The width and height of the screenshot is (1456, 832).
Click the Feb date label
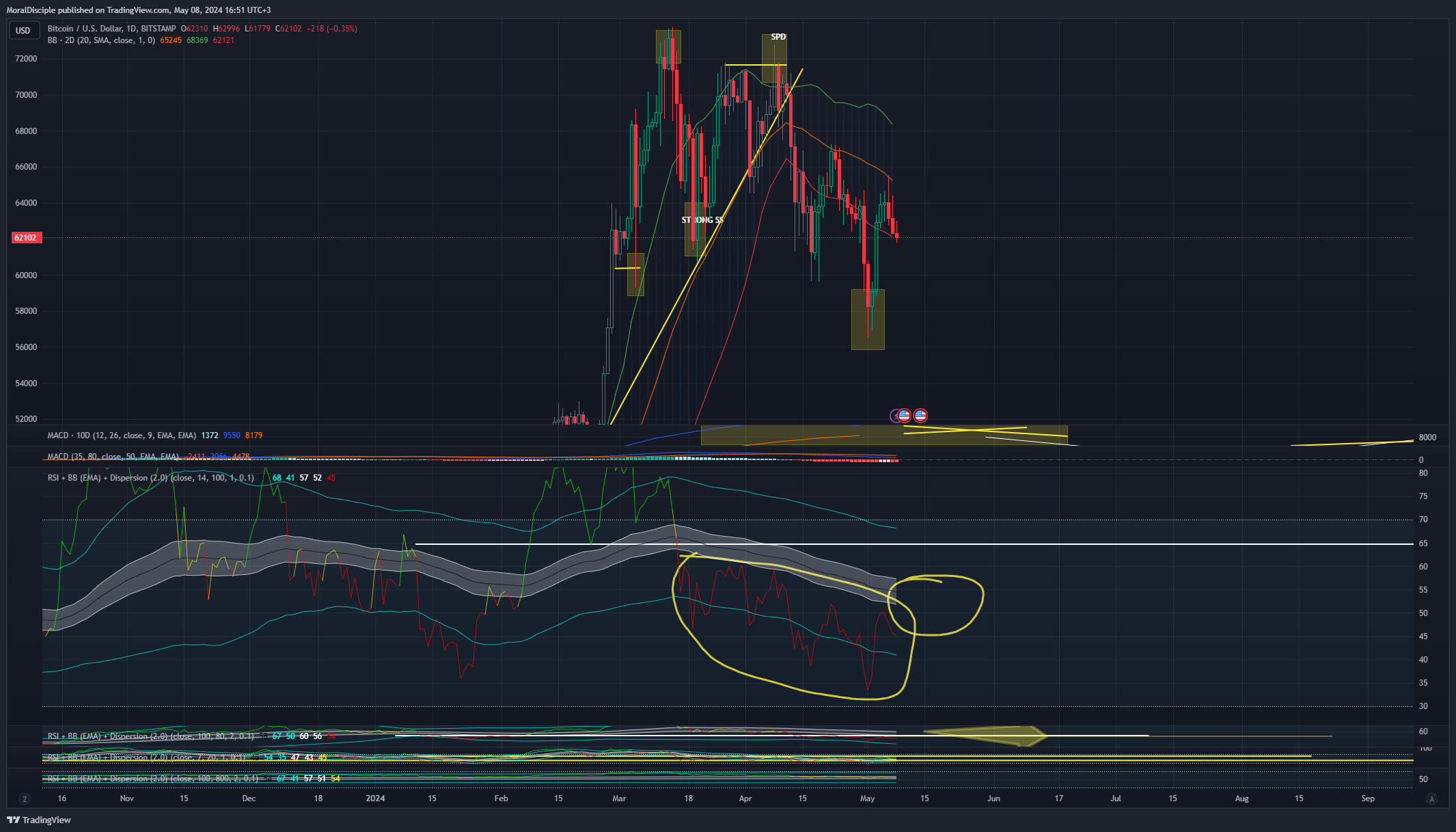pyautogui.click(x=501, y=799)
